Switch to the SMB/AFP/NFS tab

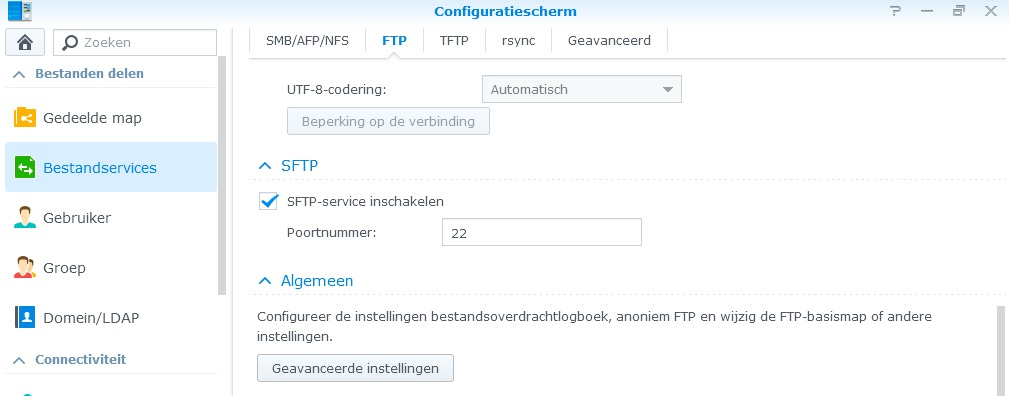307,41
